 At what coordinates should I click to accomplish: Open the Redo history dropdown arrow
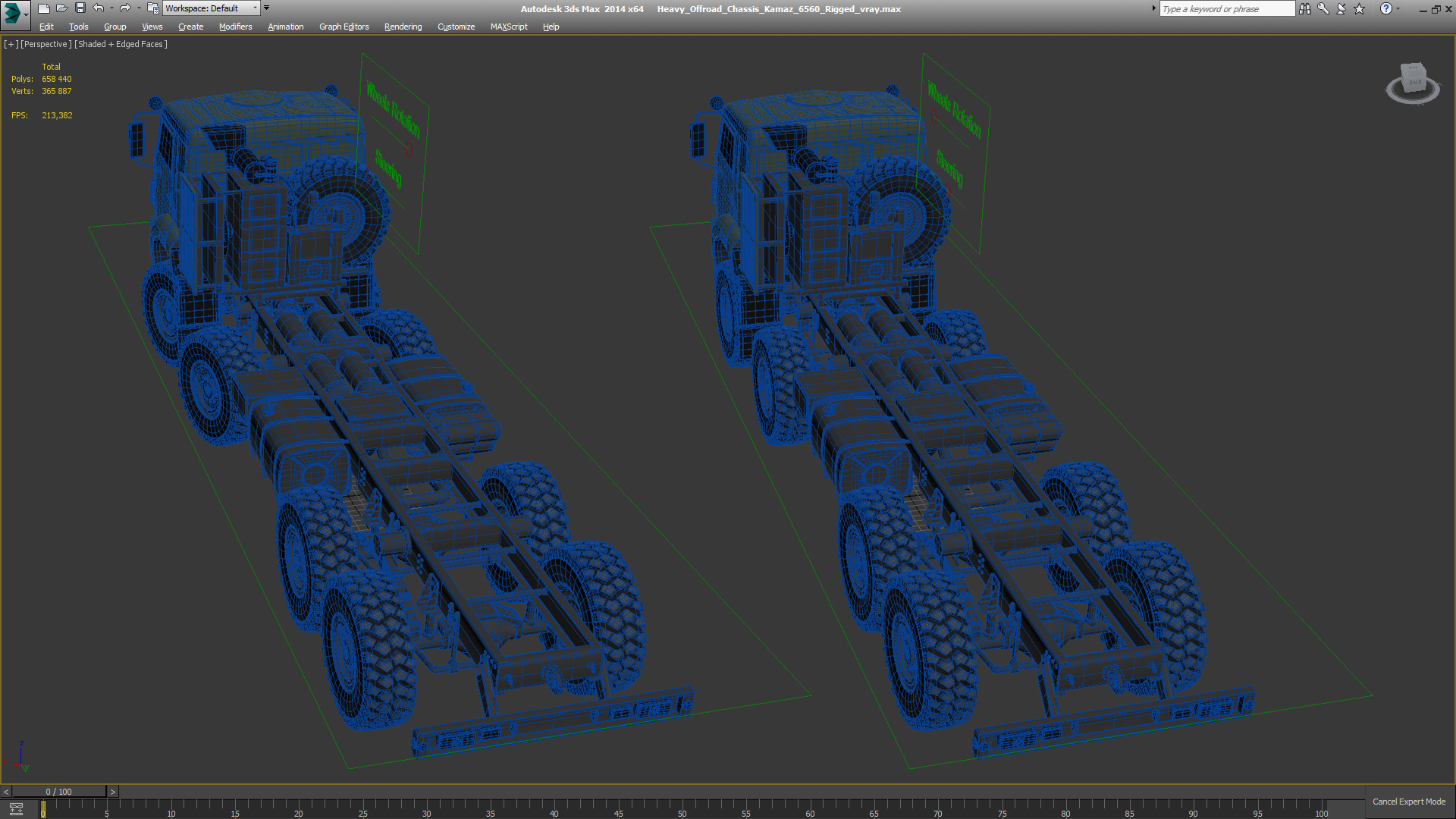coord(139,8)
